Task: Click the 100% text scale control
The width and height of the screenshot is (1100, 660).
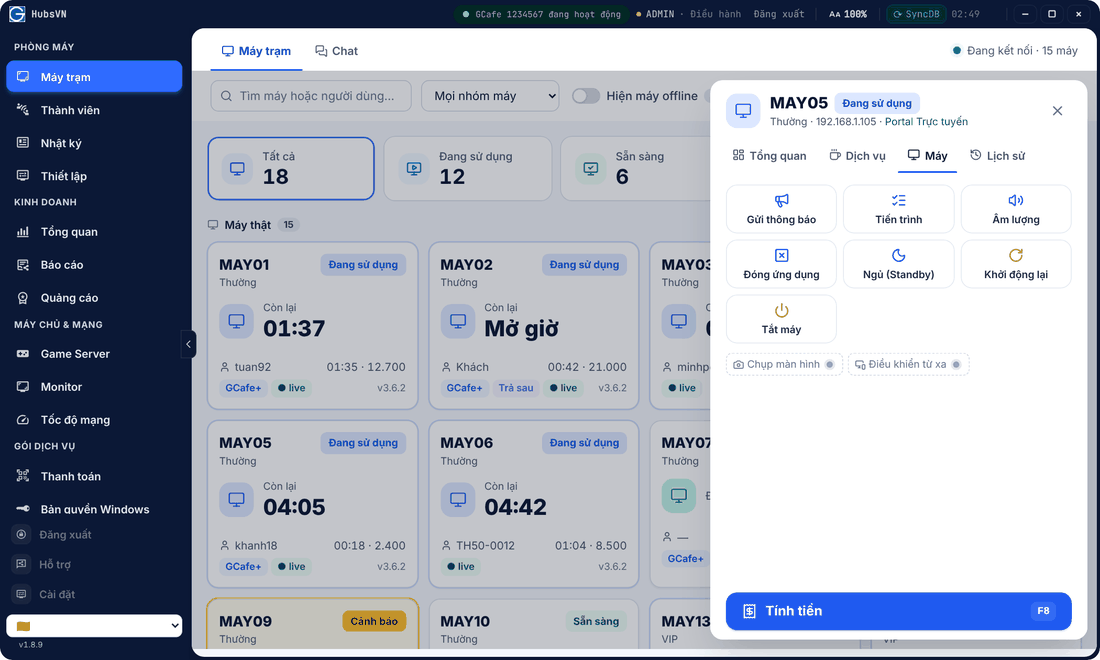Action: [848, 14]
